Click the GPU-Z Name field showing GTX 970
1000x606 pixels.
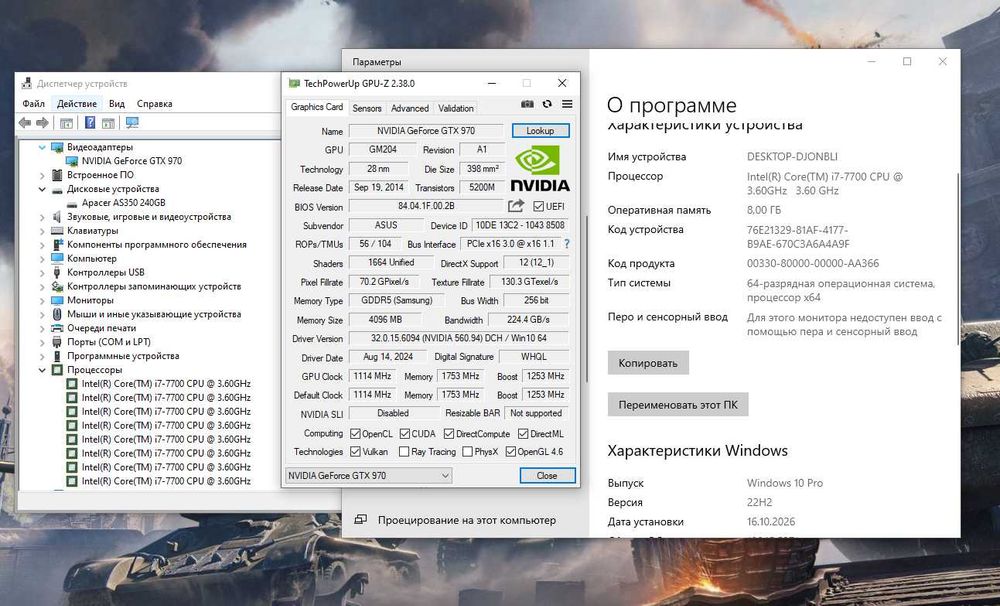pos(426,131)
